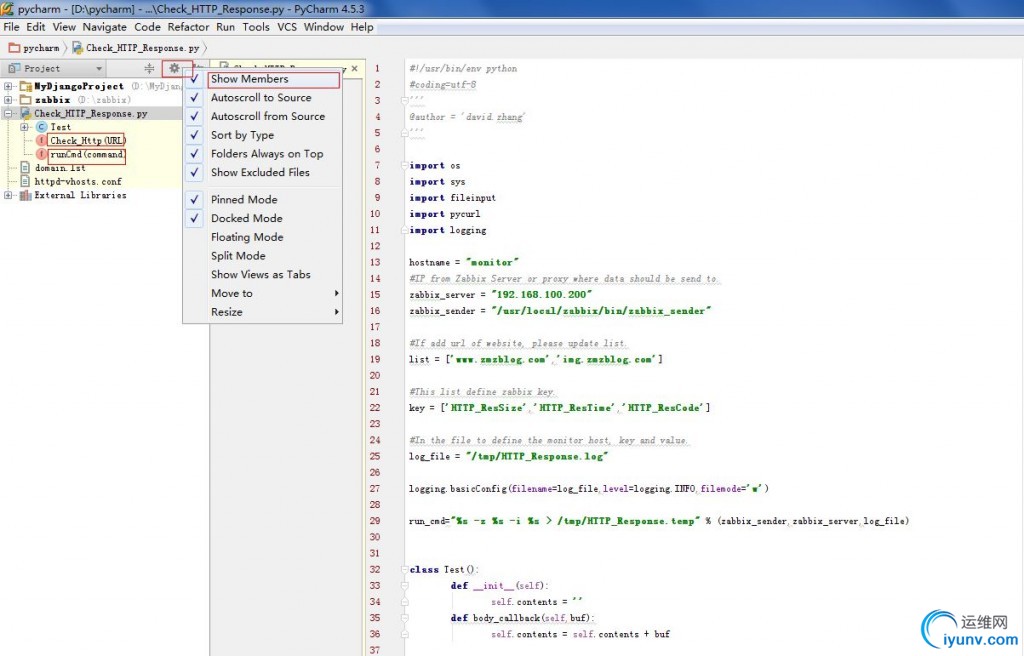Click the Project view icon in panel header
The width and height of the screenshot is (1024, 656).
click(x=14, y=68)
